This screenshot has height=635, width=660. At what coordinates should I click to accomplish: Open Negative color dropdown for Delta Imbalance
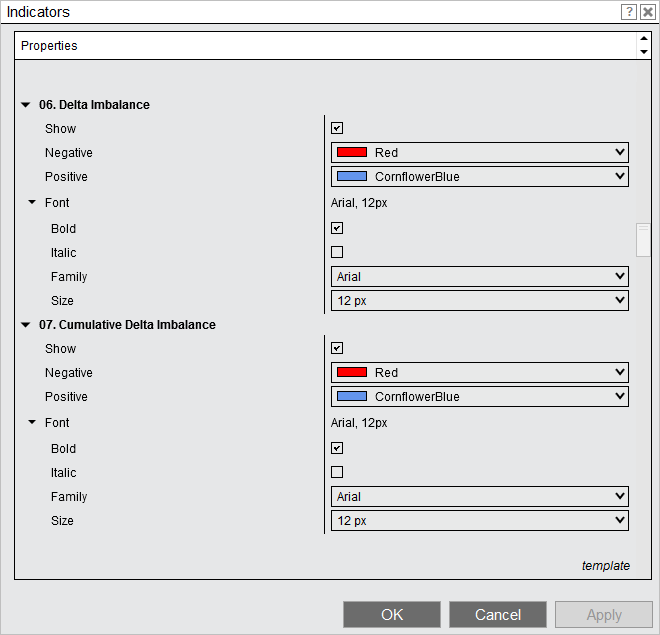coord(479,153)
